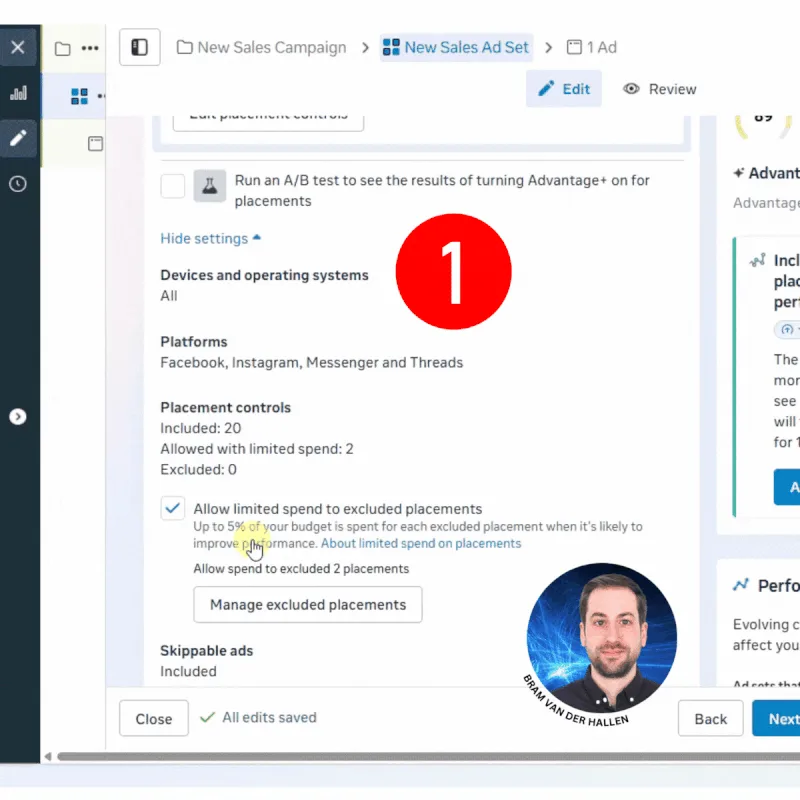Click the performance graph icon in right panel
The width and height of the screenshot is (800, 800).
click(x=741, y=585)
